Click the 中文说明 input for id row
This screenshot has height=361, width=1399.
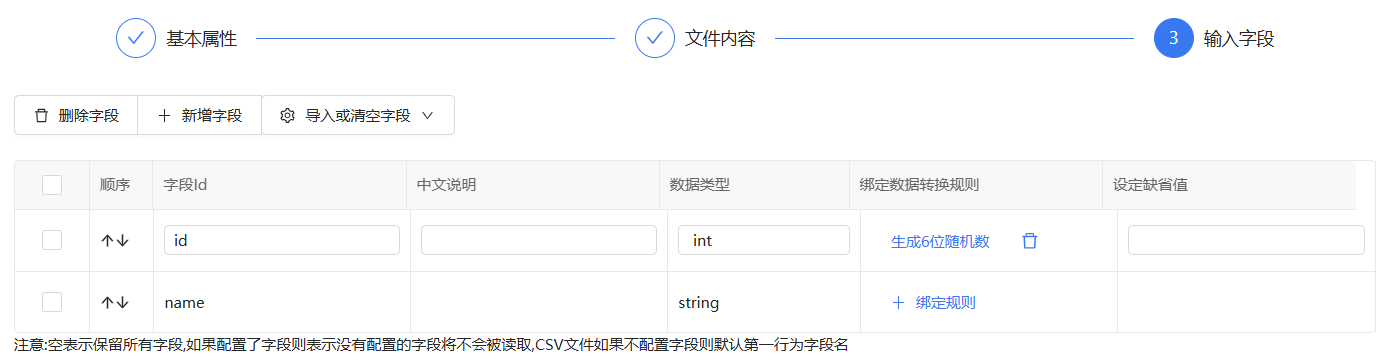[539, 240]
